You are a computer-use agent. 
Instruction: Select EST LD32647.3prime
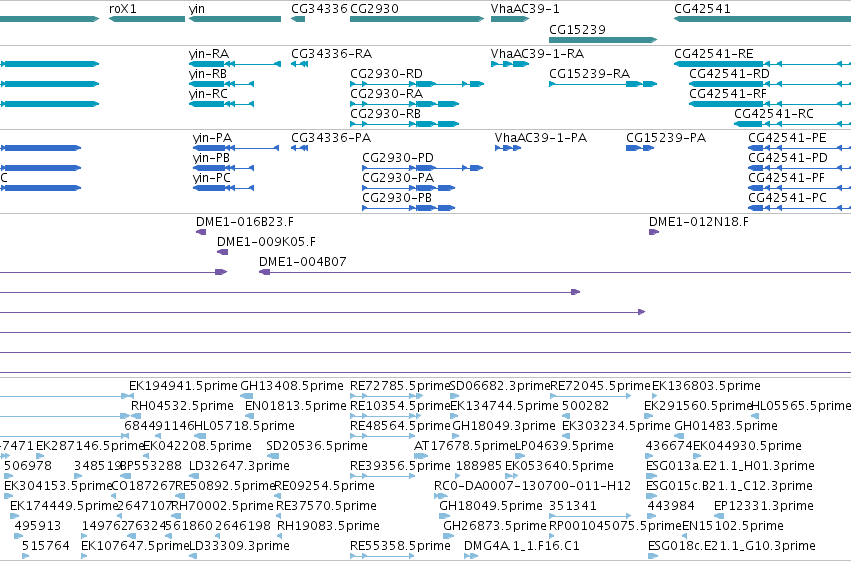pos(239,466)
